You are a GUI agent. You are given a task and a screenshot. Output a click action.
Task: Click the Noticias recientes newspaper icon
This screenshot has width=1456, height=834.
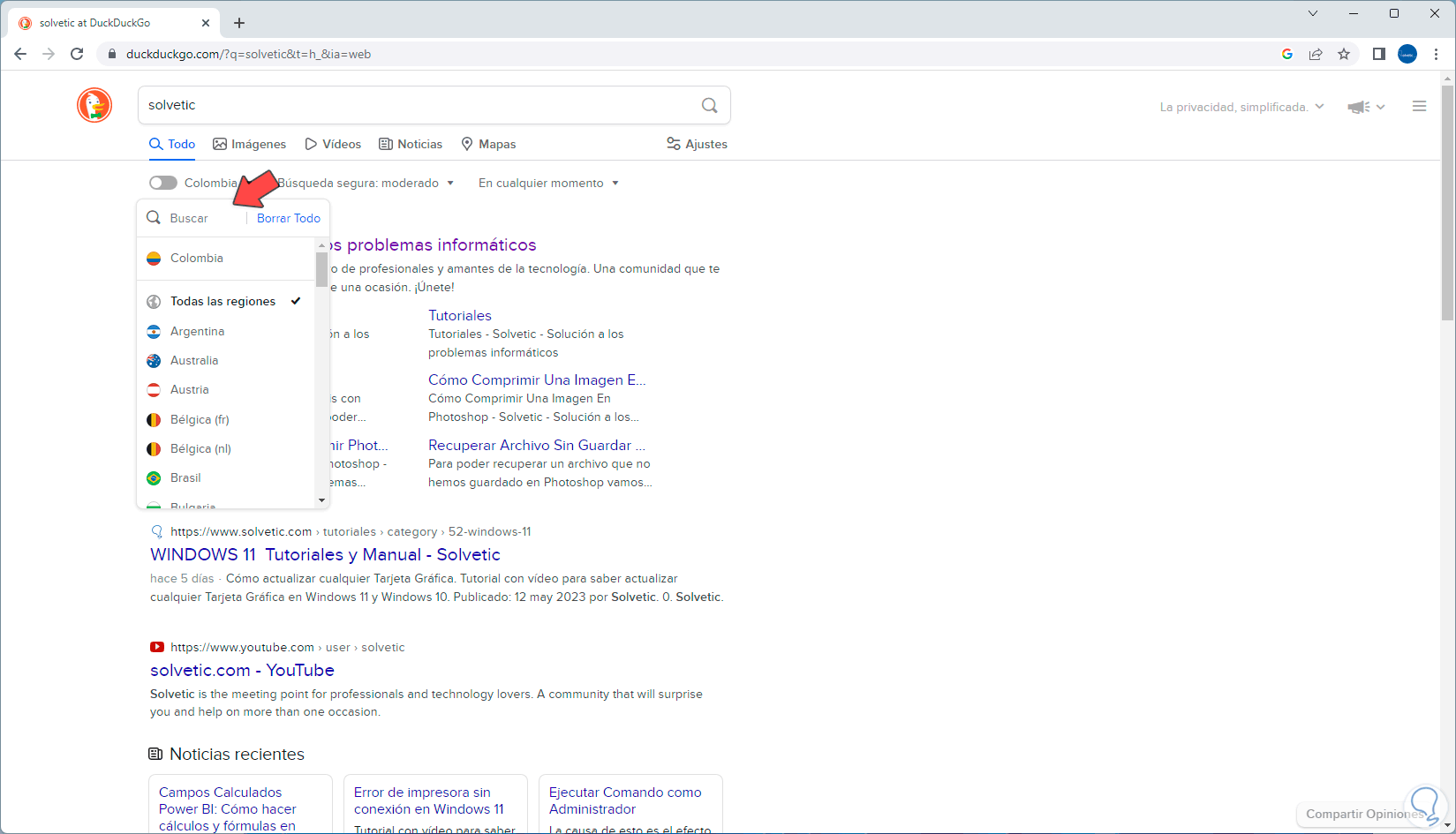[155, 754]
